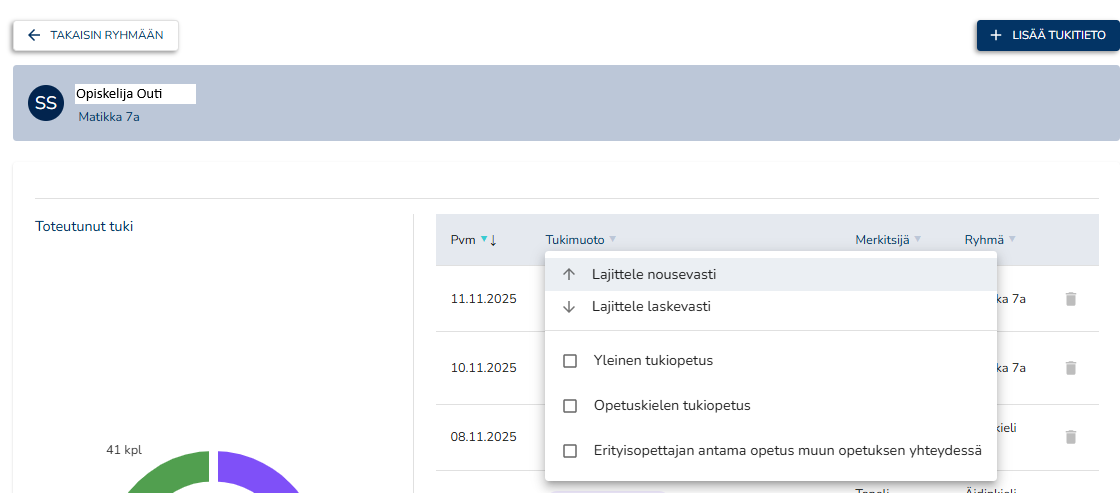This screenshot has width=1120, height=493.
Task: Expand the Ryhmä column filter dropdown
Action: click(x=1012, y=240)
